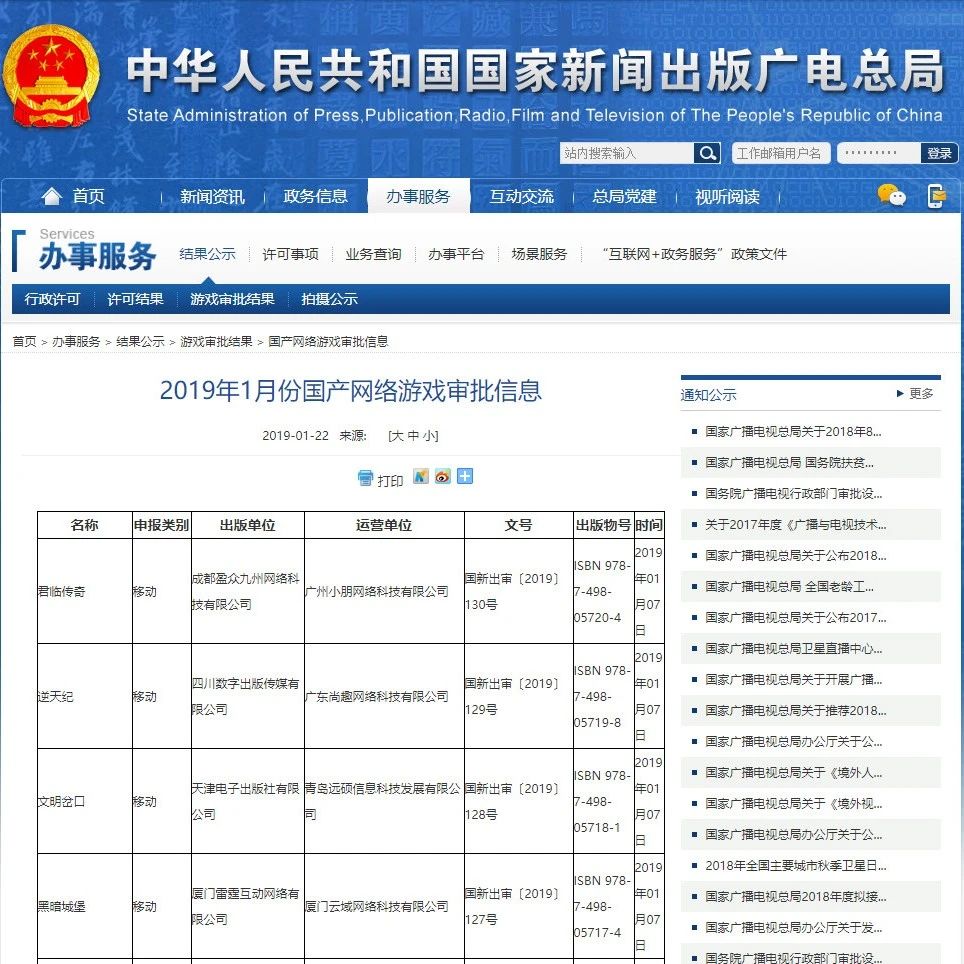Switch to the 拍摄公示 blue bar tab
The image size is (964, 964).
point(330,299)
